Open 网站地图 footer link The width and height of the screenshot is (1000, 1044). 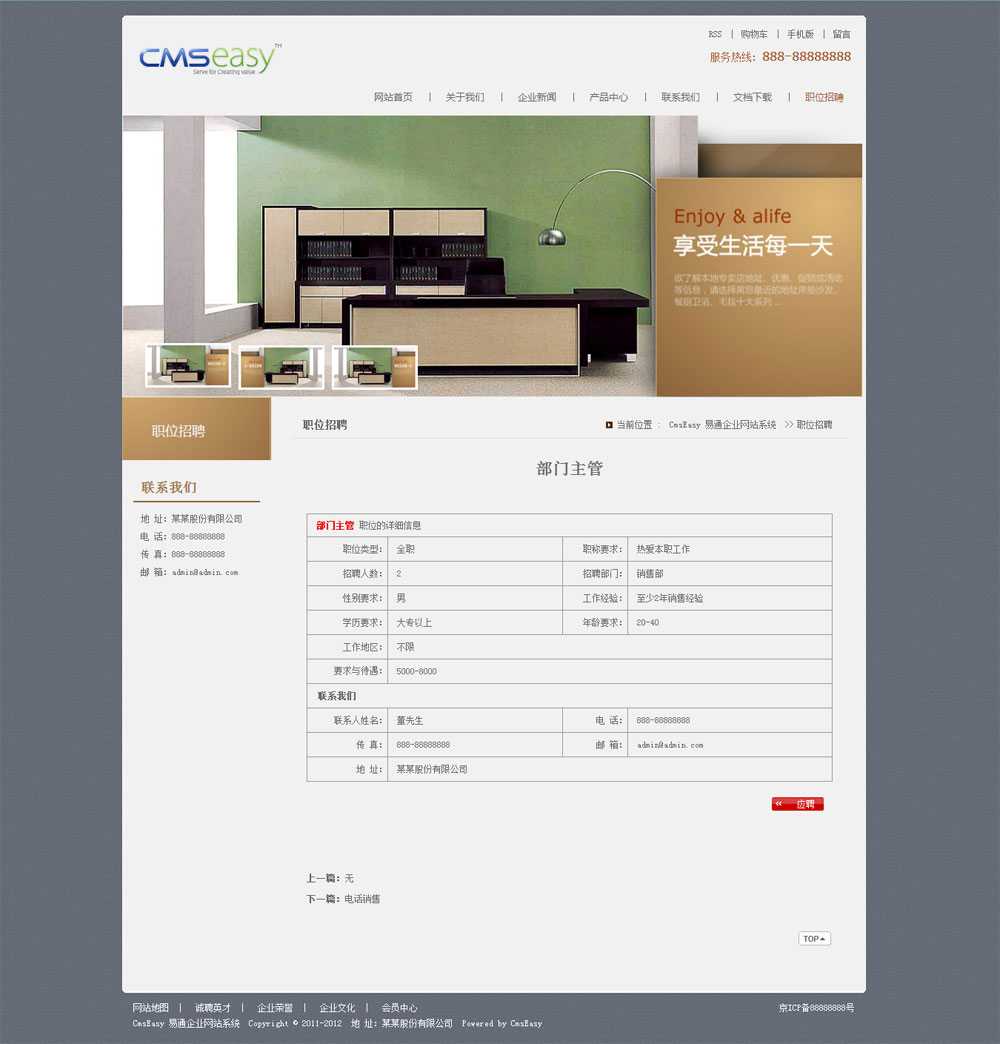pos(151,1007)
